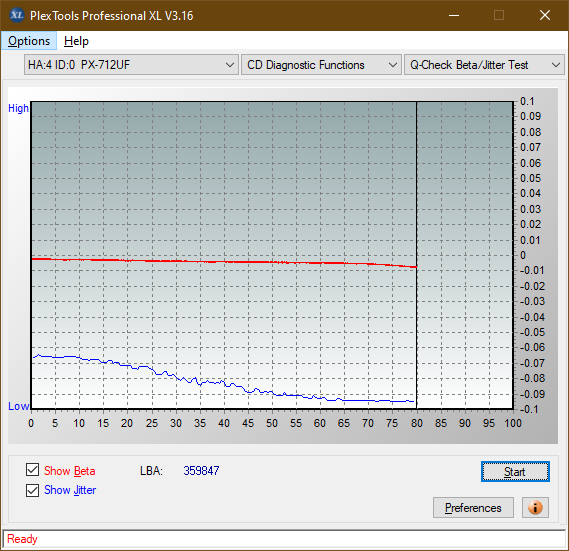Expand the CD Diagnostic Functions dropdown

click(x=321, y=65)
